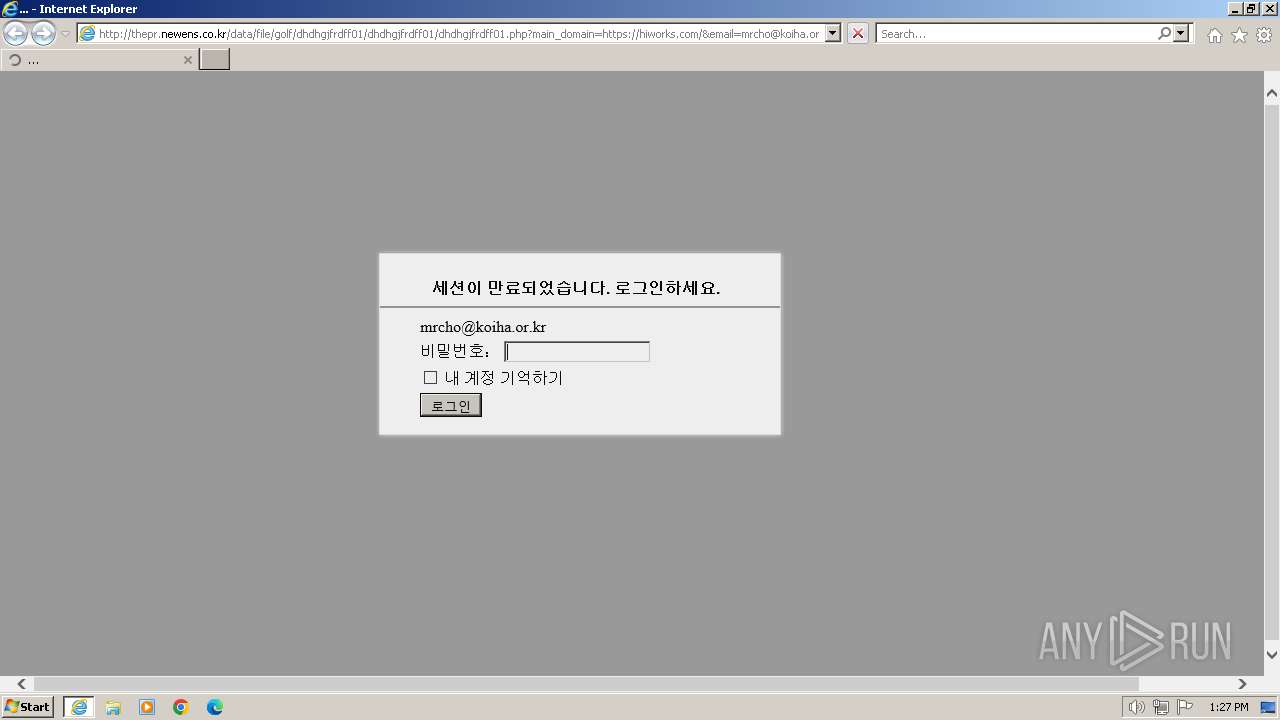The image size is (1280, 720).
Task: Click vertical scrollbar down arrow
Action: tap(1272, 655)
